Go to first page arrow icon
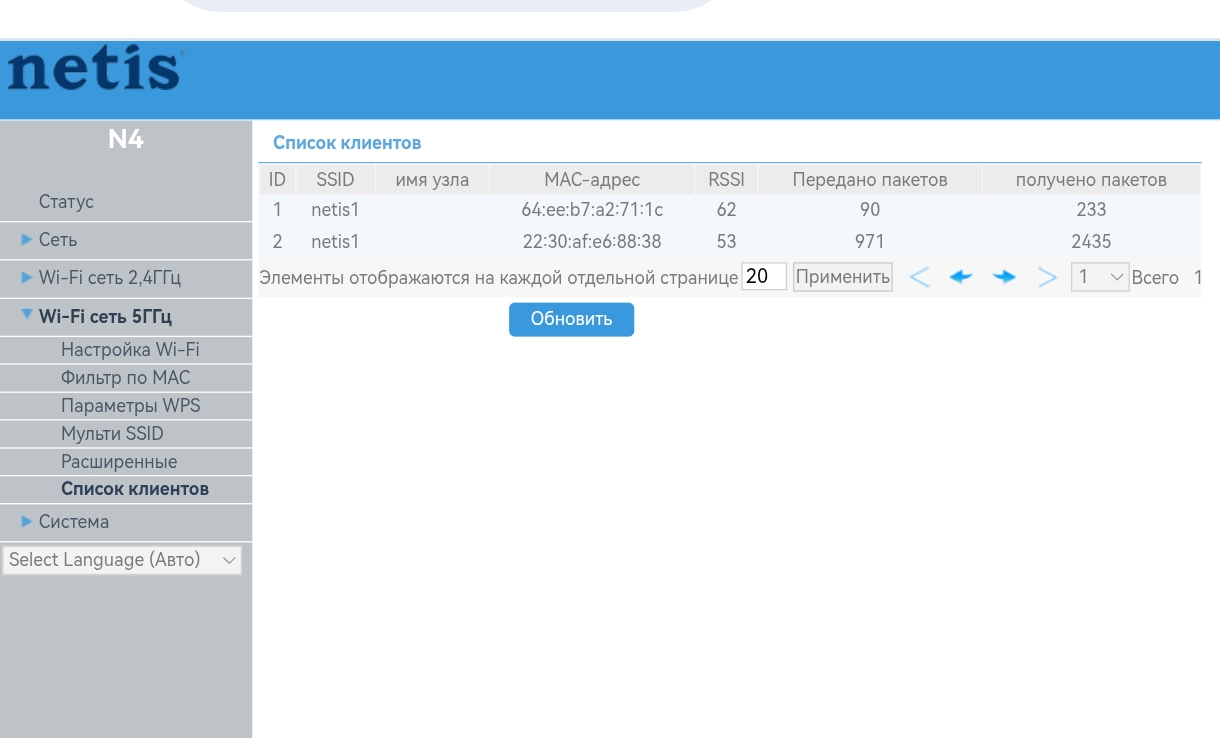The width and height of the screenshot is (1220, 738). point(919,277)
